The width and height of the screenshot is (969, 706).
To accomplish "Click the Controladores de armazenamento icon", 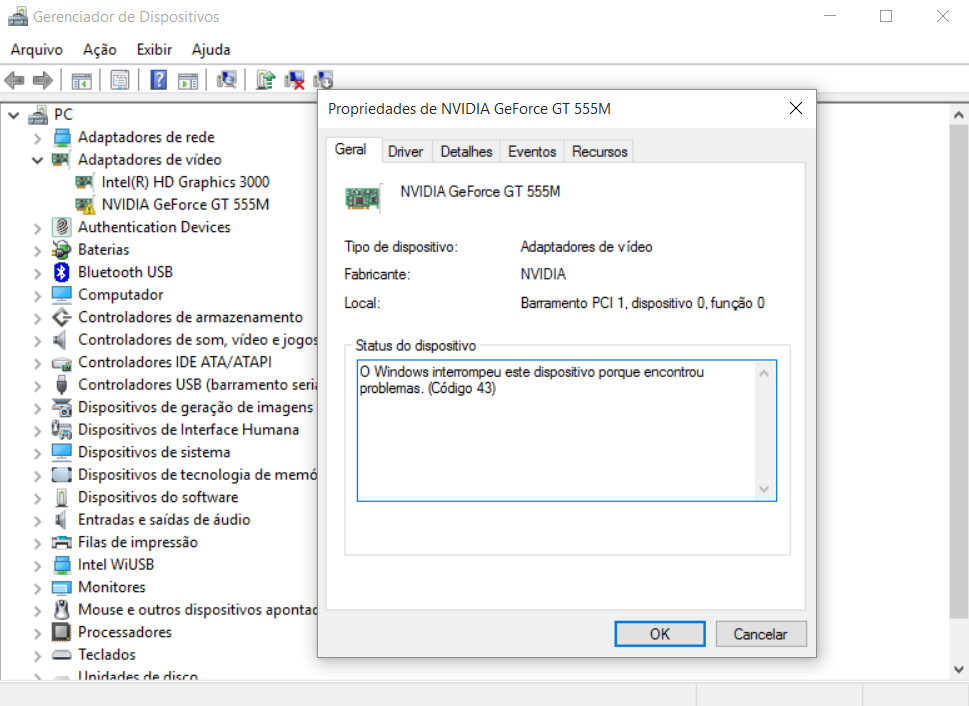I will [x=61, y=317].
